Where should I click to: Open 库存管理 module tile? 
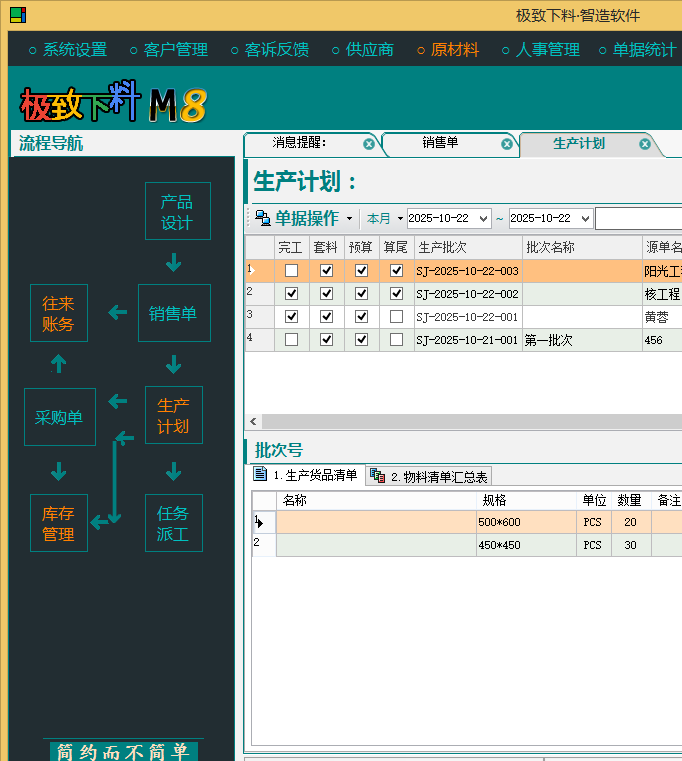click(x=58, y=523)
